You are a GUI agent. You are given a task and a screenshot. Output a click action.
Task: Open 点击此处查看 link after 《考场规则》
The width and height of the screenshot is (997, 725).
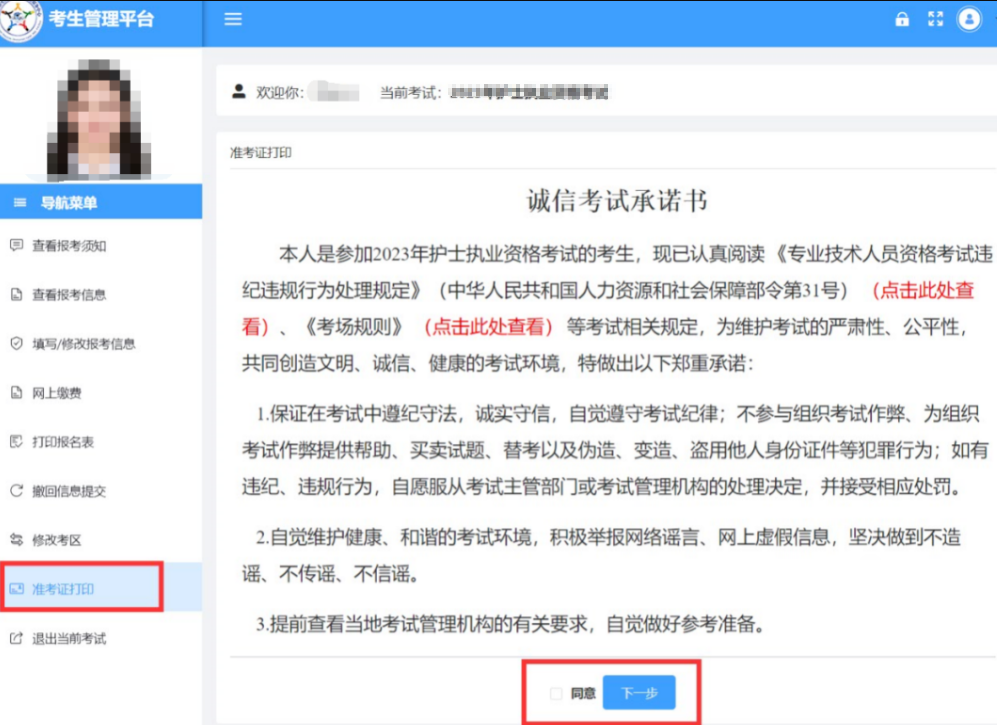tap(488, 326)
